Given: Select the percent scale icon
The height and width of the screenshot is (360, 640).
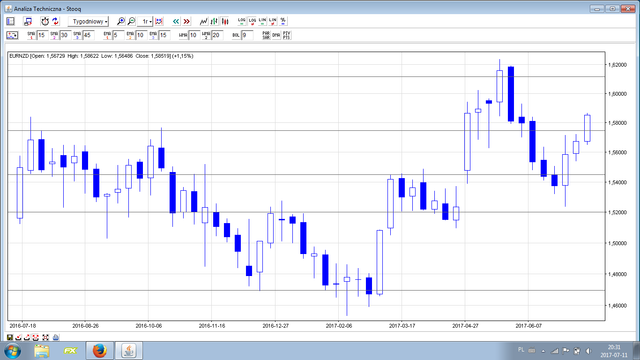Looking at the screenshot, I should tap(283, 21).
